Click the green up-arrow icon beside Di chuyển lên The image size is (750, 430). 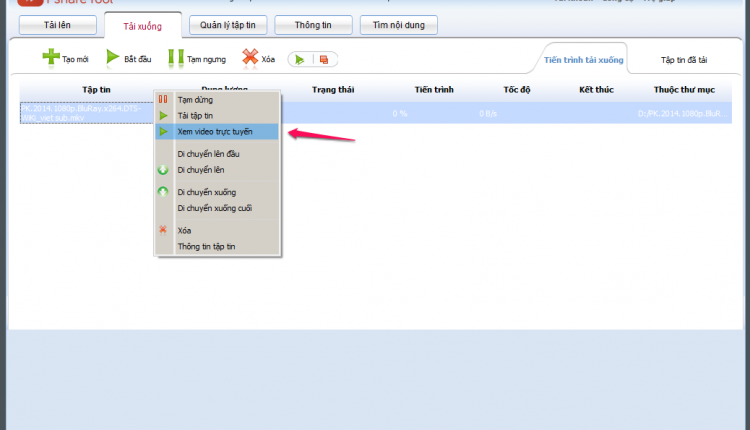[x=163, y=170]
